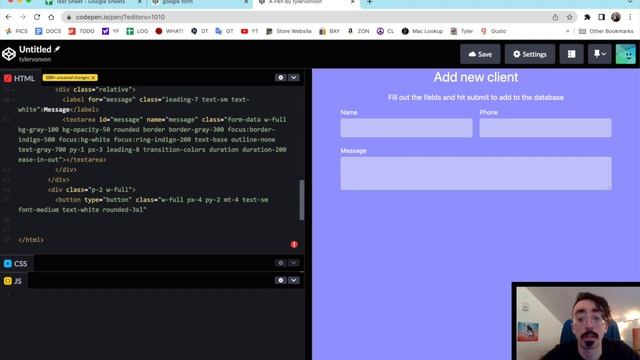Open the YT bookmark
The image size is (640, 360).
(x=250, y=31)
